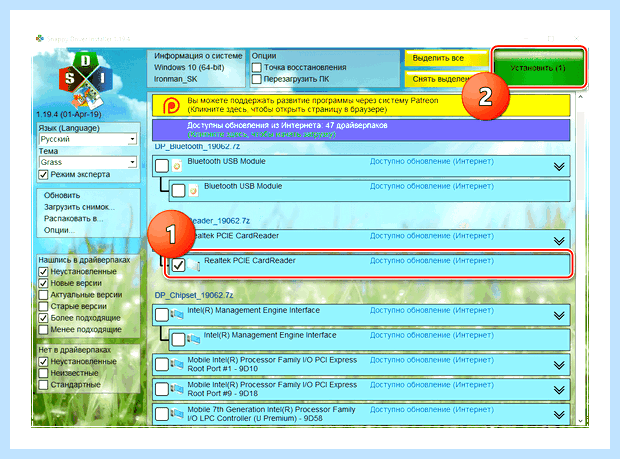Click the Информация о системе panel
This screenshot has height=459, width=620.
[x=196, y=68]
